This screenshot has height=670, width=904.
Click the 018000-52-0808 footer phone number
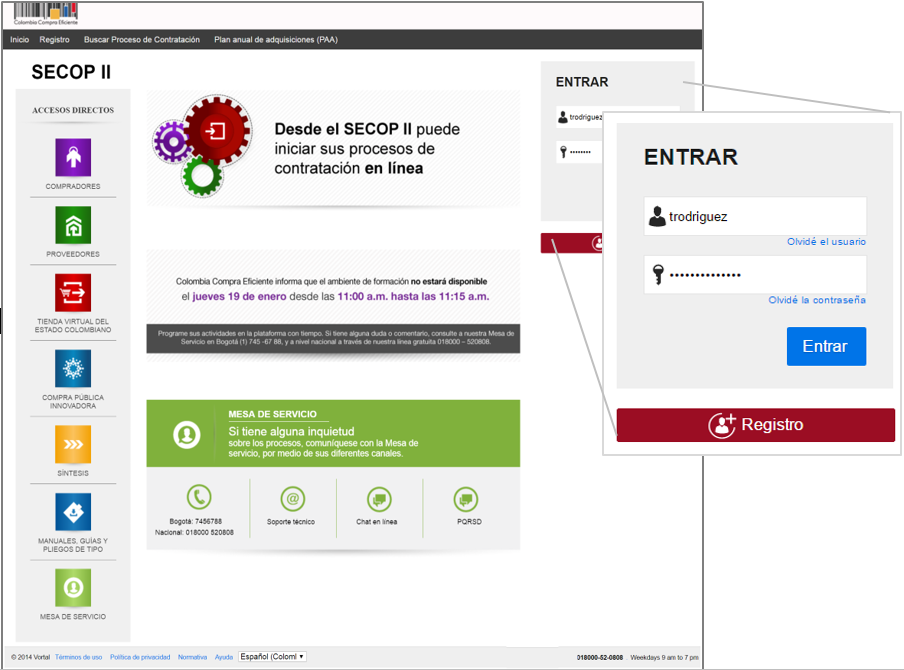click(600, 657)
